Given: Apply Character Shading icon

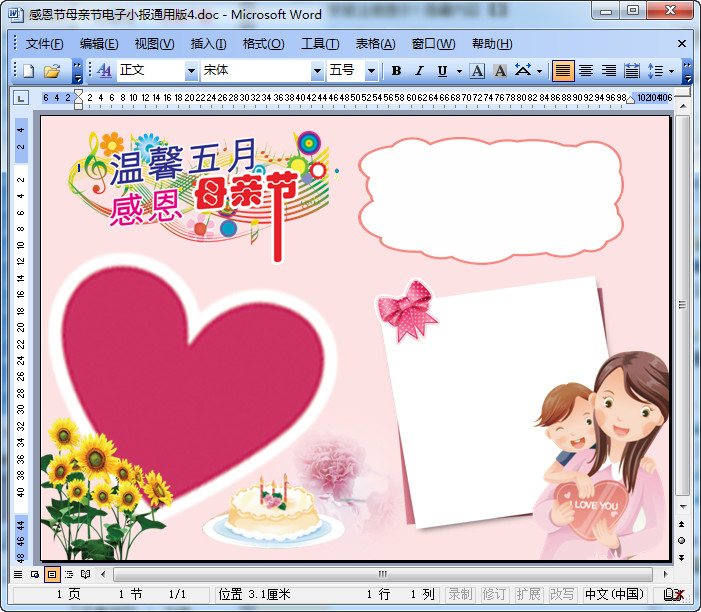Looking at the screenshot, I should pos(500,71).
